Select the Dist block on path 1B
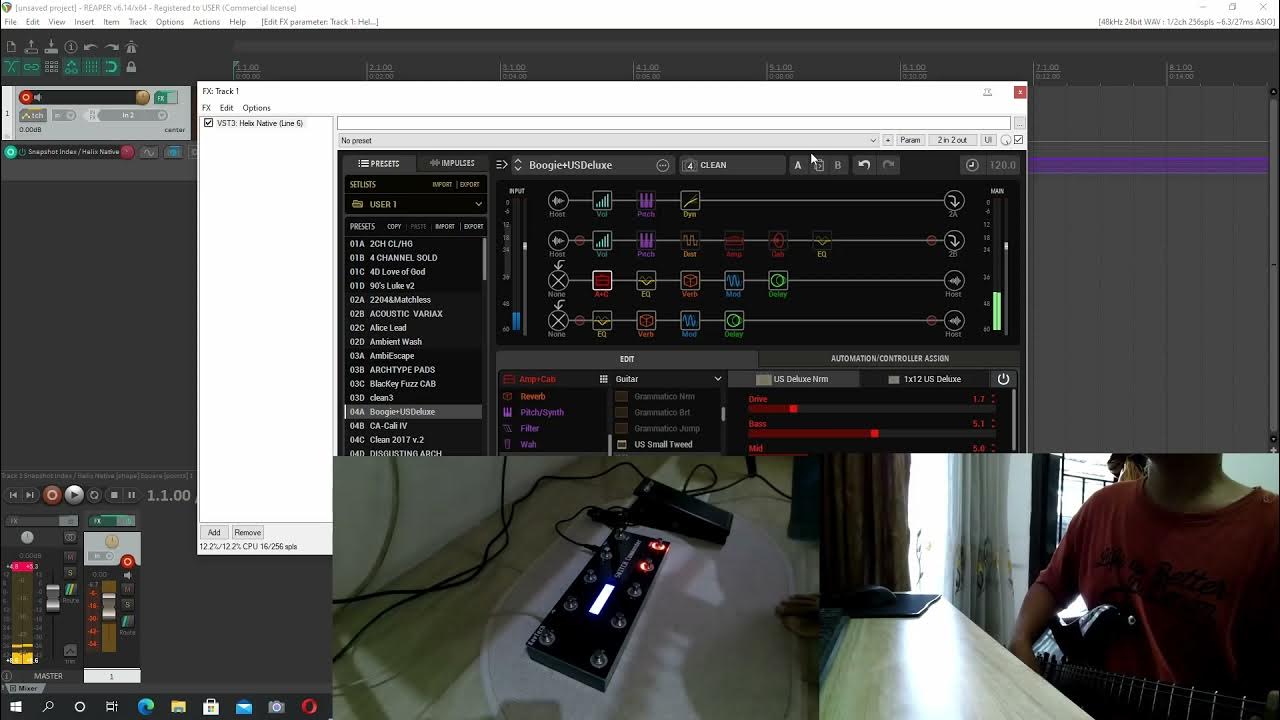This screenshot has height=720, width=1280. [x=690, y=241]
